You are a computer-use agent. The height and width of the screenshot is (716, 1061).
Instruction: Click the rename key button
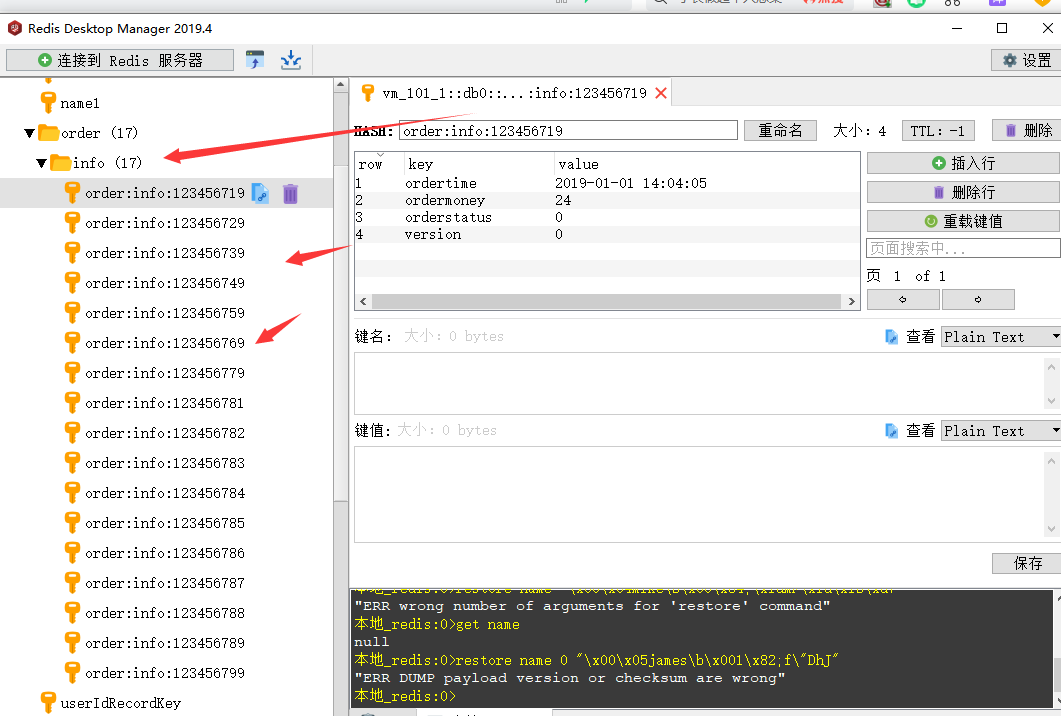tap(780, 131)
